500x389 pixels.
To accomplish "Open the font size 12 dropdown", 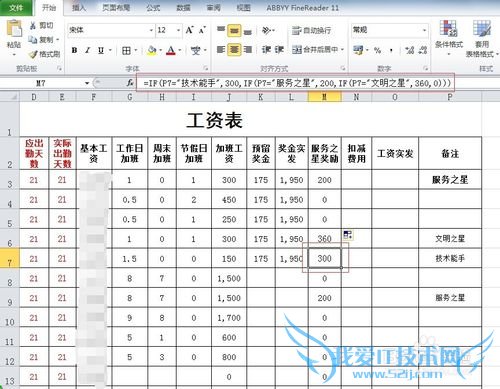I will (178, 30).
